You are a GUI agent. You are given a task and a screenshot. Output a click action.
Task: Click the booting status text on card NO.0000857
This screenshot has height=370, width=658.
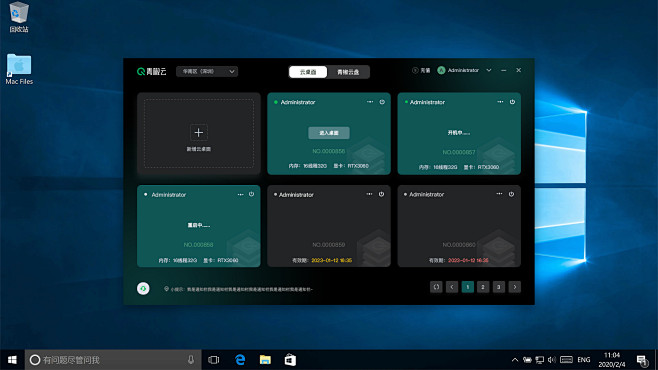pos(459,133)
